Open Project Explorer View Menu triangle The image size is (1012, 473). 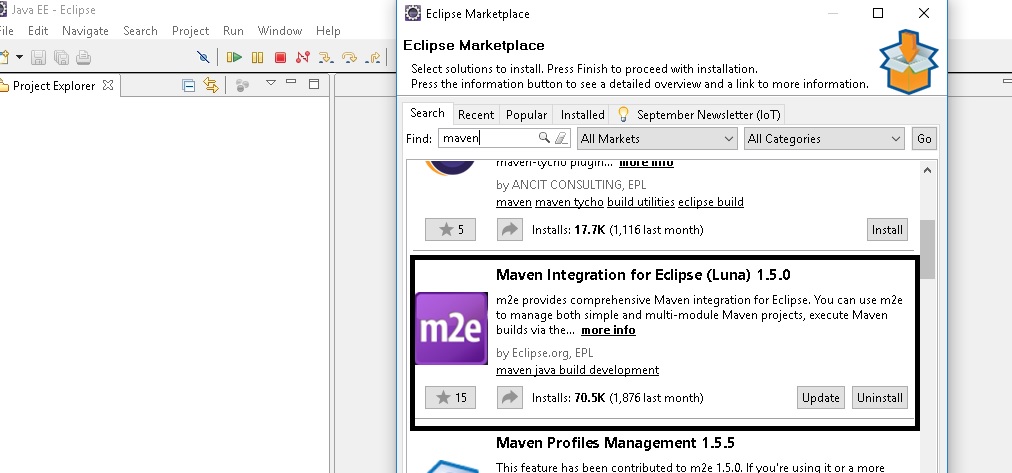[271, 83]
